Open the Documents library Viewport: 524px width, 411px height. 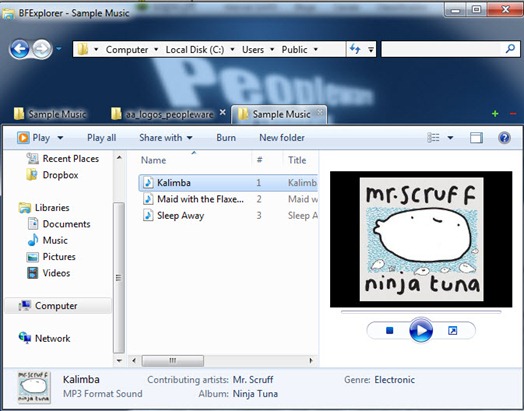[59, 224]
